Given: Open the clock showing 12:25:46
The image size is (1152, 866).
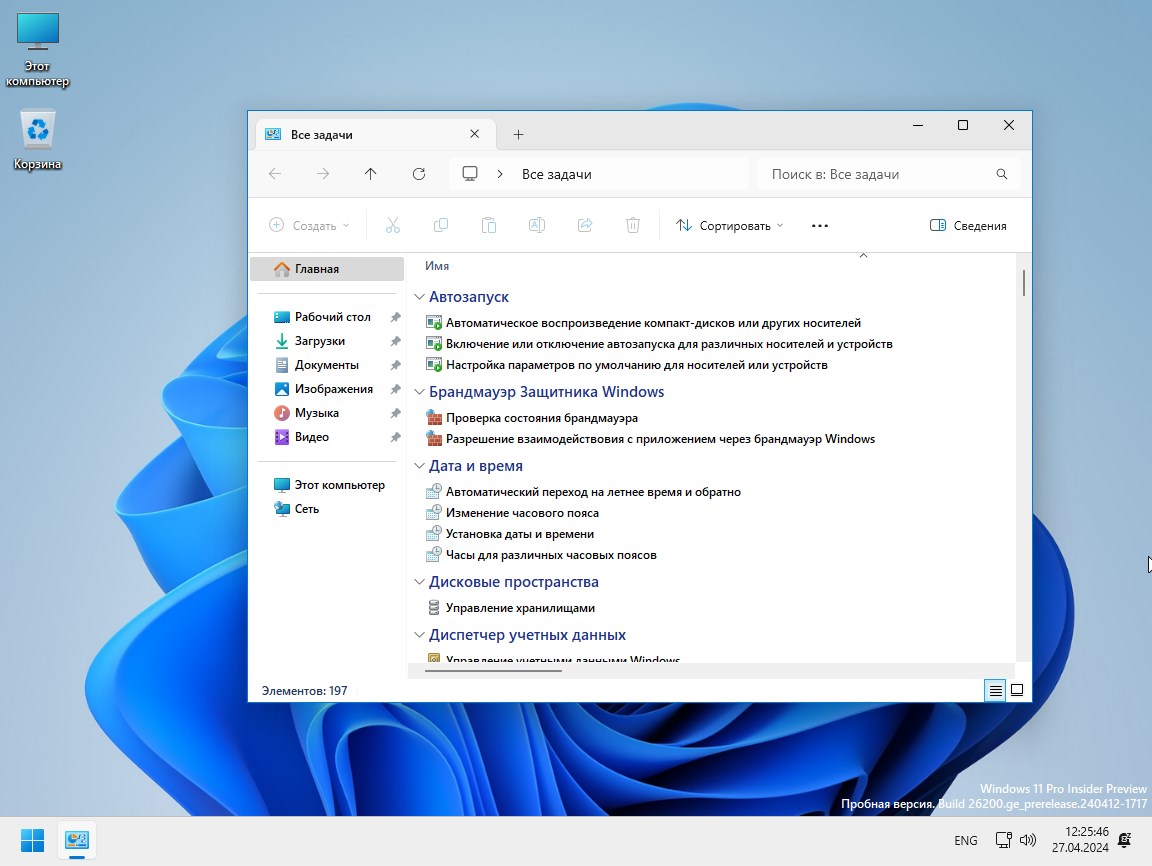Looking at the screenshot, I should 1079,840.
